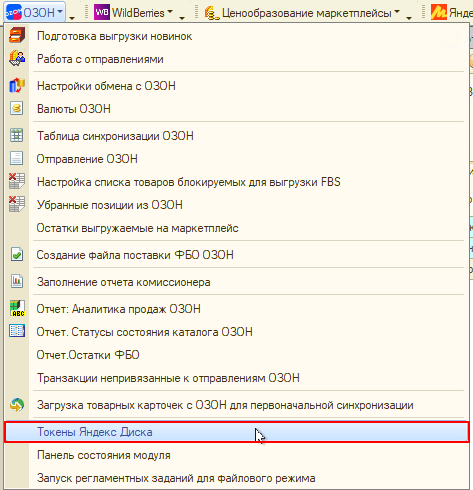Open toolbar options arrow after 'Ценообразование маркетплейсы'
The height and width of the screenshot is (490, 473).
[x=409, y=18]
